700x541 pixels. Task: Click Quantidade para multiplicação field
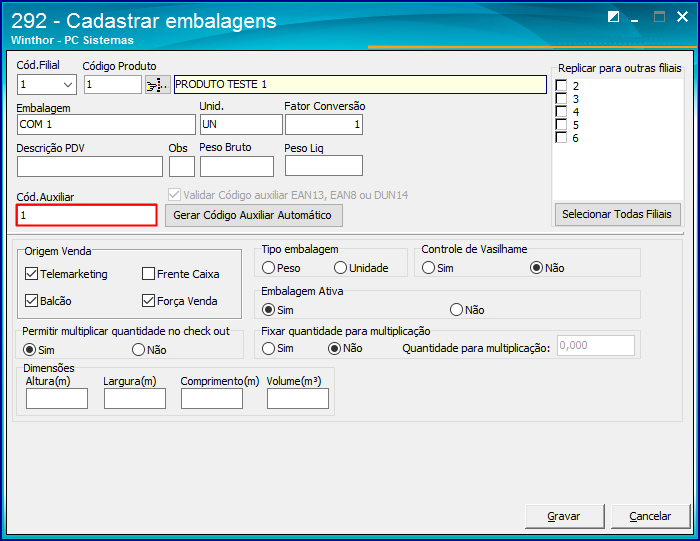coord(596,346)
